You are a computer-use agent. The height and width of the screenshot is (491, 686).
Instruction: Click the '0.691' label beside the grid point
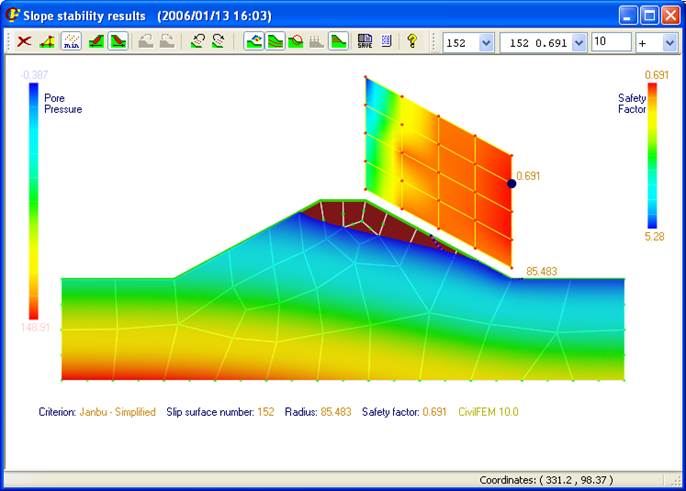(x=528, y=176)
